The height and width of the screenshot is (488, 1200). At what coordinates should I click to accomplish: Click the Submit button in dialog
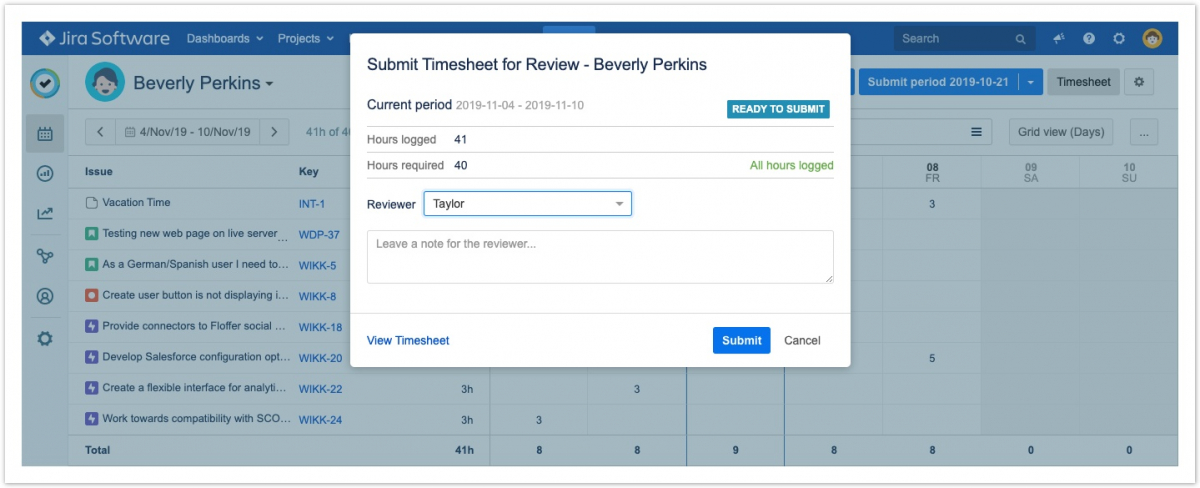(741, 340)
